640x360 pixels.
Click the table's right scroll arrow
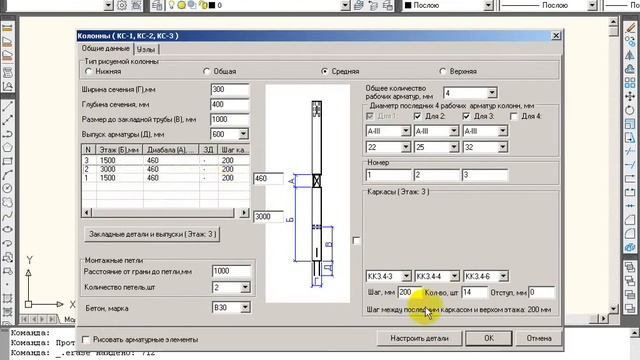(x=244, y=213)
